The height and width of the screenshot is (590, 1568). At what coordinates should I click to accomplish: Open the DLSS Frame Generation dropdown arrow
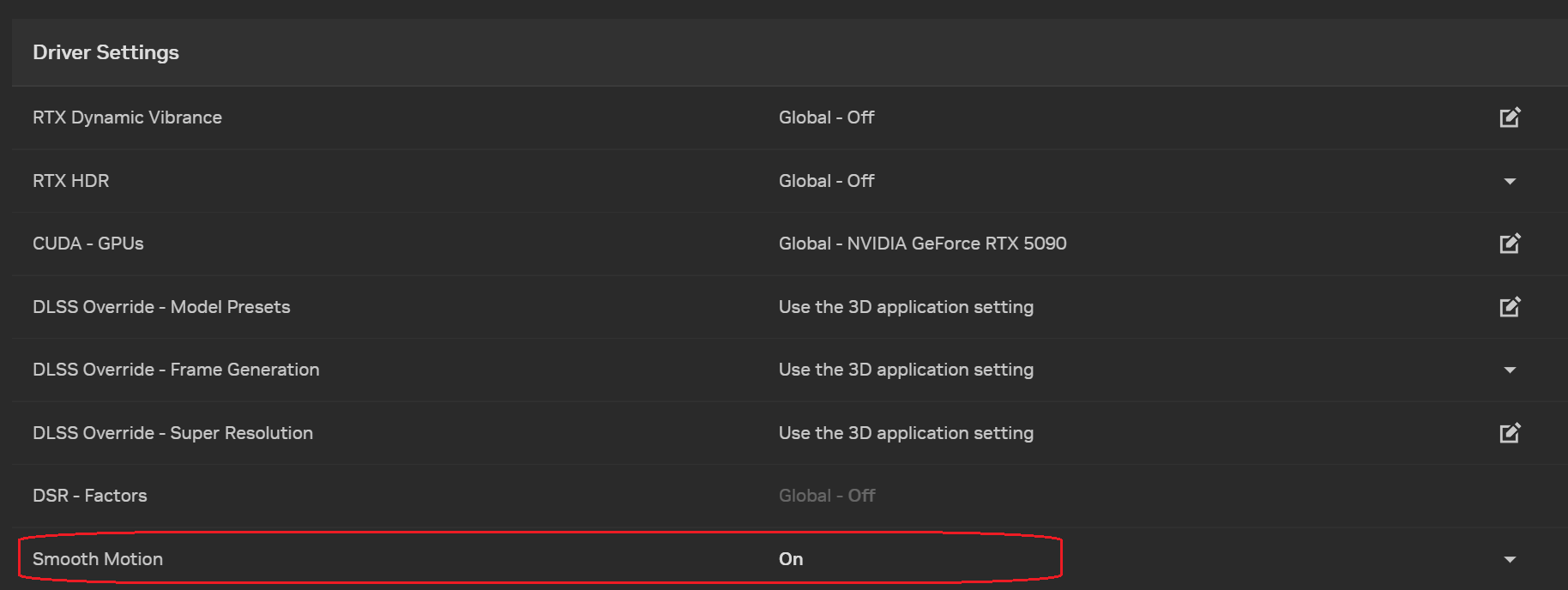1510,370
